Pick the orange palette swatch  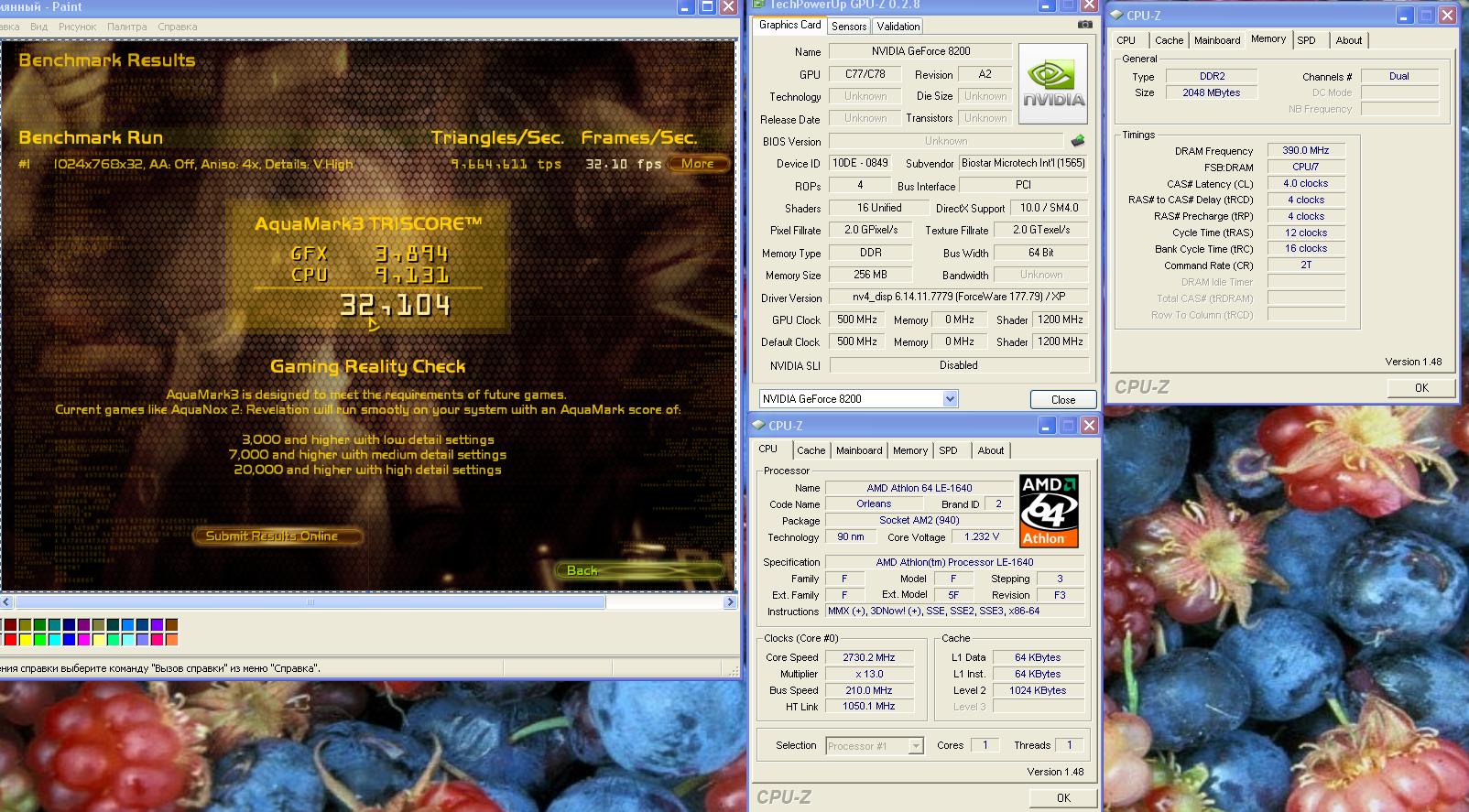click(x=171, y=640)
